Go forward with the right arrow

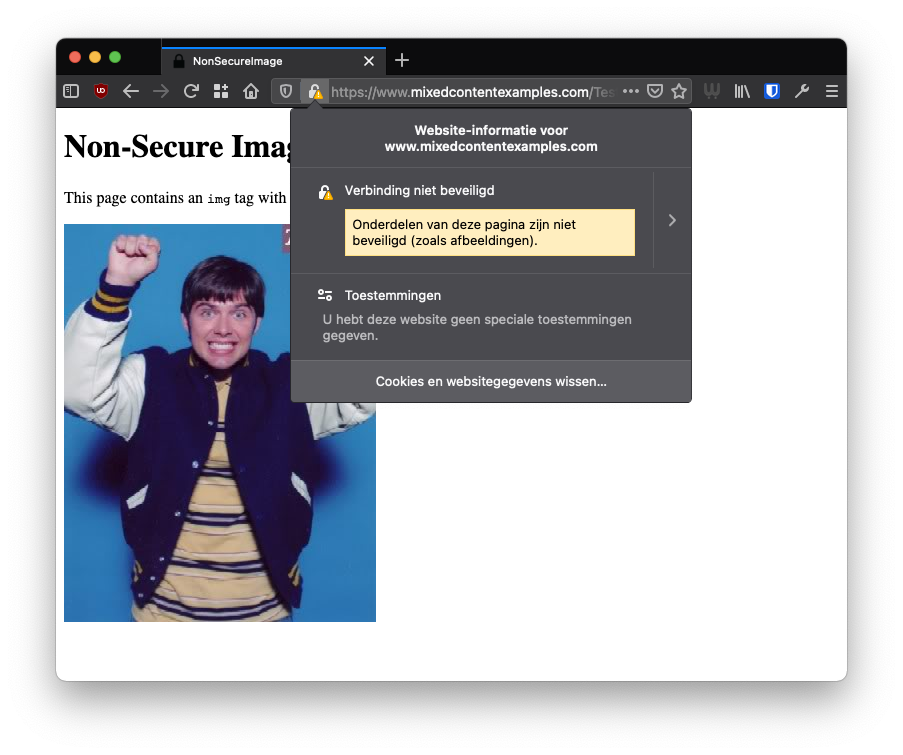[x=161, y=91]
